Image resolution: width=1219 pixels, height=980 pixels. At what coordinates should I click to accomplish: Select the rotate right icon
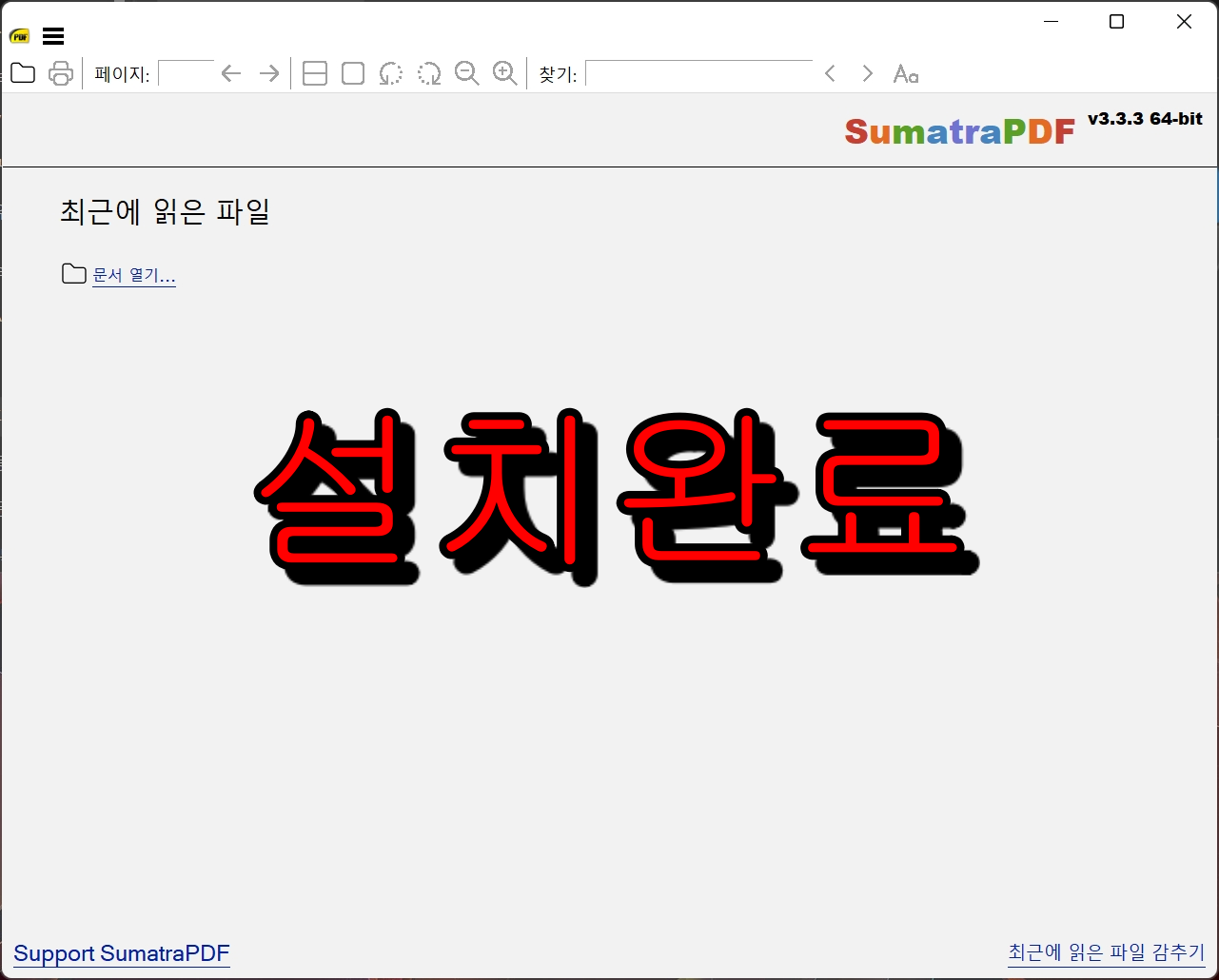(x=429, y=73)
